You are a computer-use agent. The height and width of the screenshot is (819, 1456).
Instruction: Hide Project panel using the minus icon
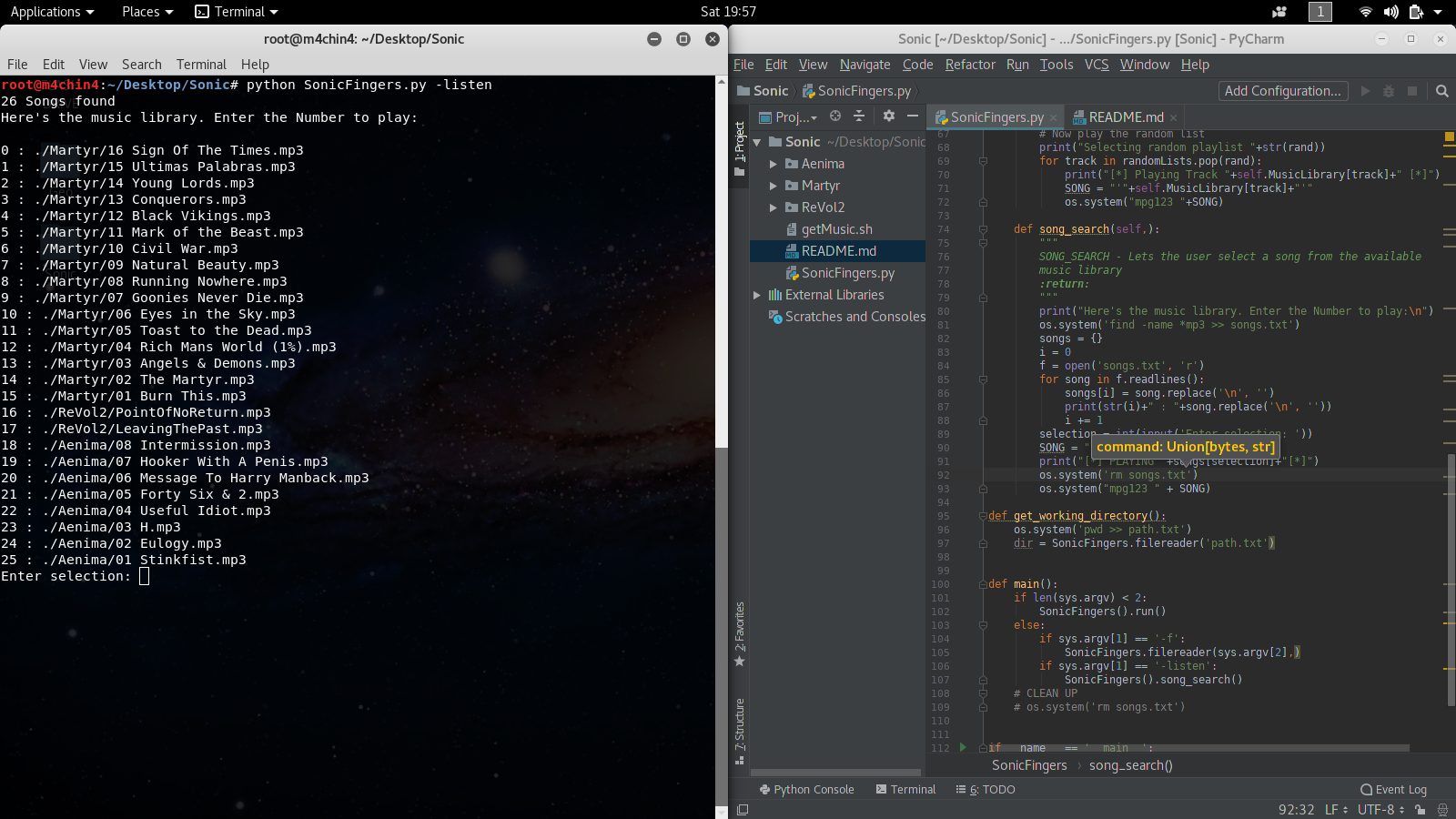[x=913, y=116]
